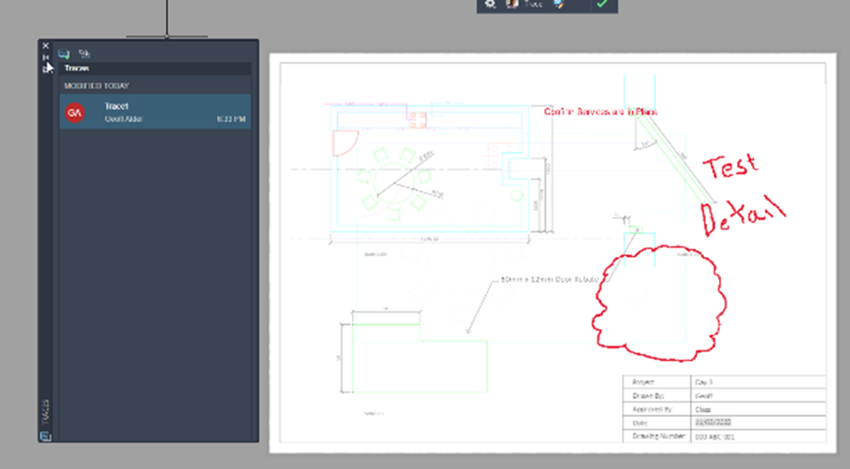The width and height of the screenshot is (850, 469).
Task: Click the Traces palette icon at sidebar bottom
Action: tap(46, 436)
